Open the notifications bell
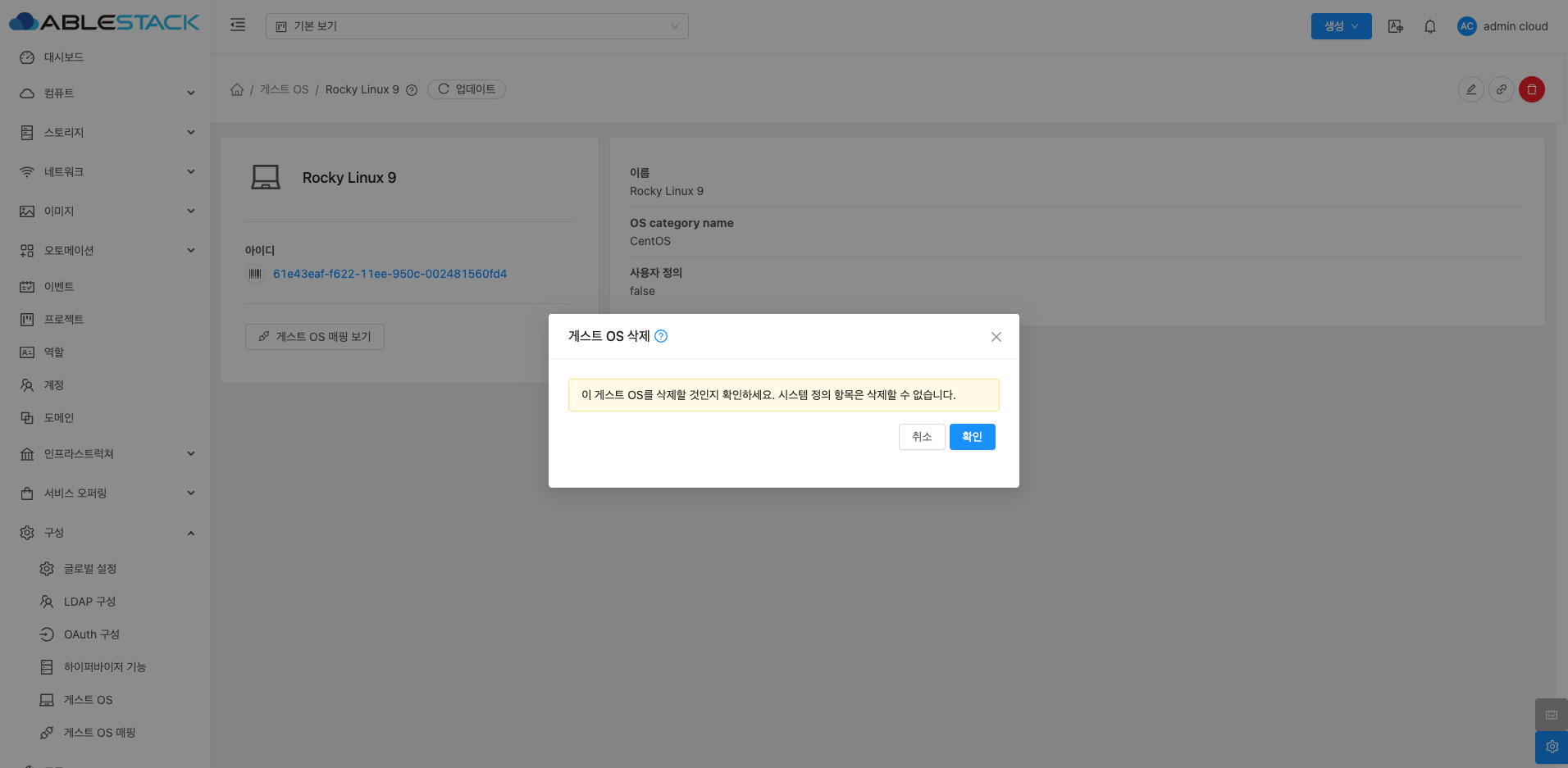Viewport: 1568px width, 768px height. point(1430,26)
